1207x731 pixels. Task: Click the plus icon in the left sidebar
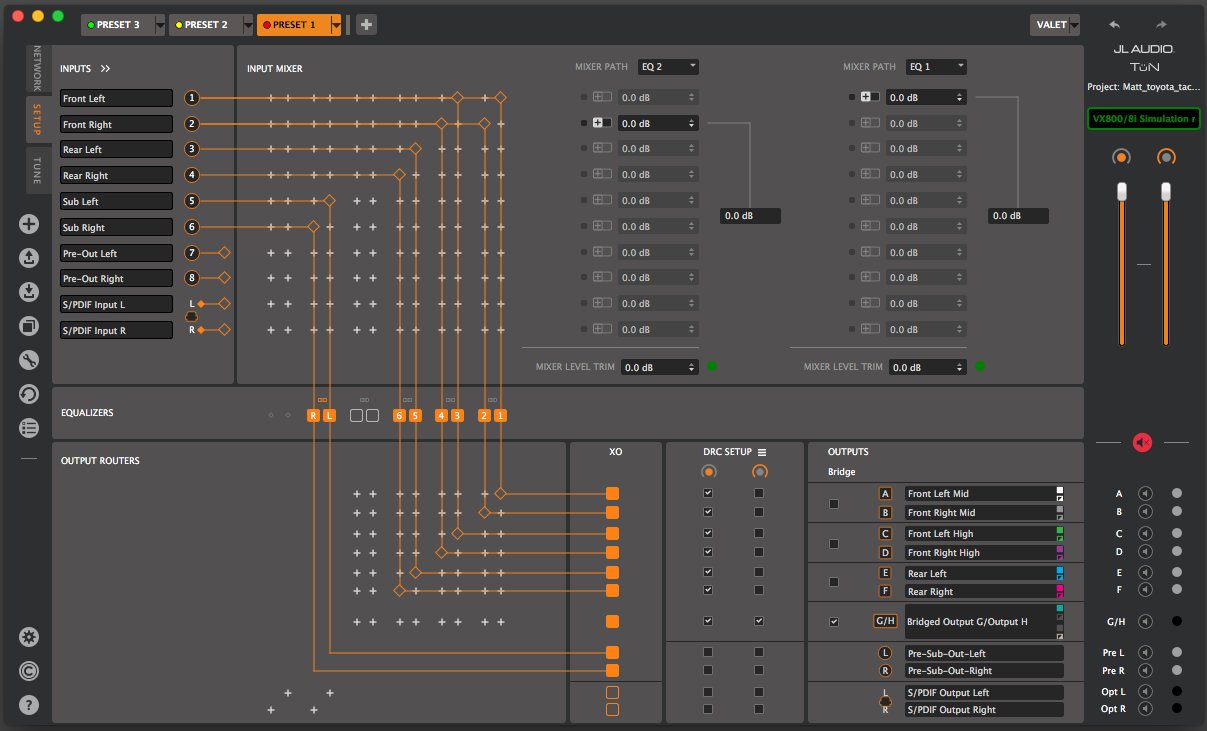29,224
